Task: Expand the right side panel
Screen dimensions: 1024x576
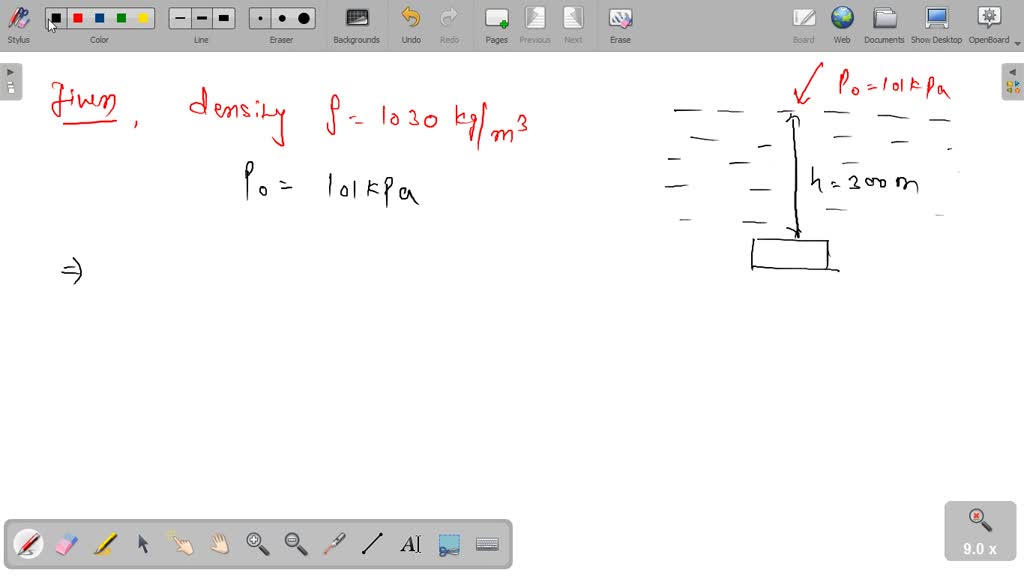Action: [1013, 71]
